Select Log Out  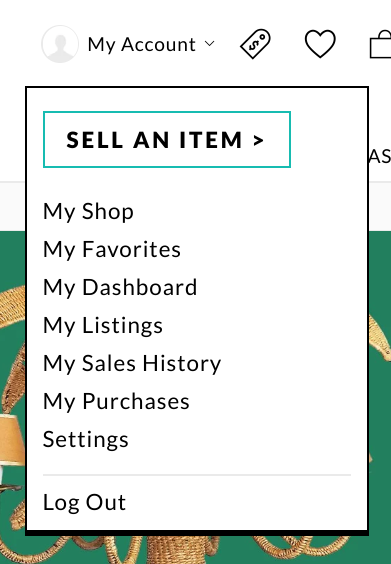pyautogui.click(x=85, y=502)
